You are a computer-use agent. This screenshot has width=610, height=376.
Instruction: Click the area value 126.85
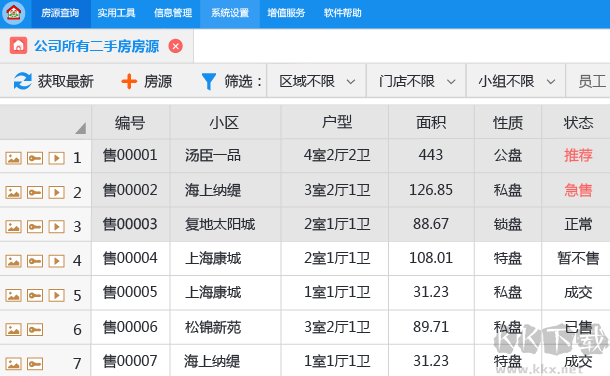pos(431,190)
